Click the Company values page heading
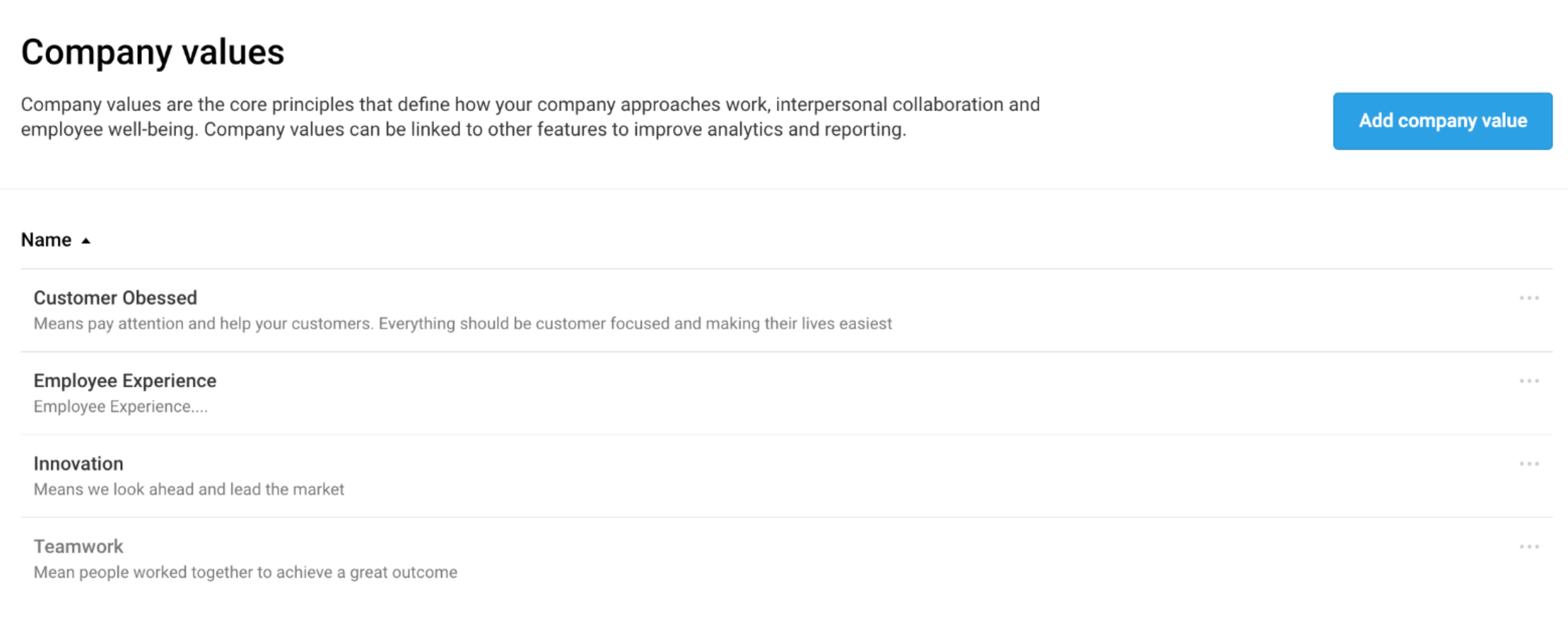 coord(152,52)
